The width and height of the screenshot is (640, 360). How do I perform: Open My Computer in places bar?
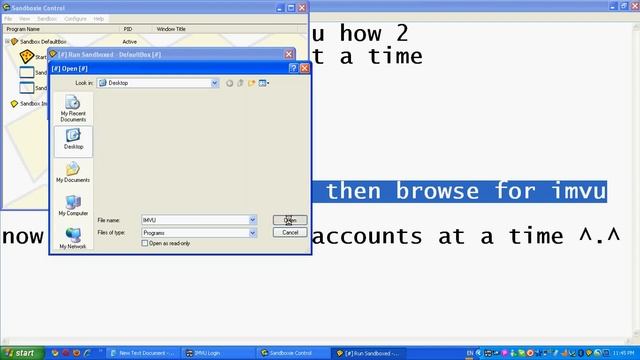[73, 205]
